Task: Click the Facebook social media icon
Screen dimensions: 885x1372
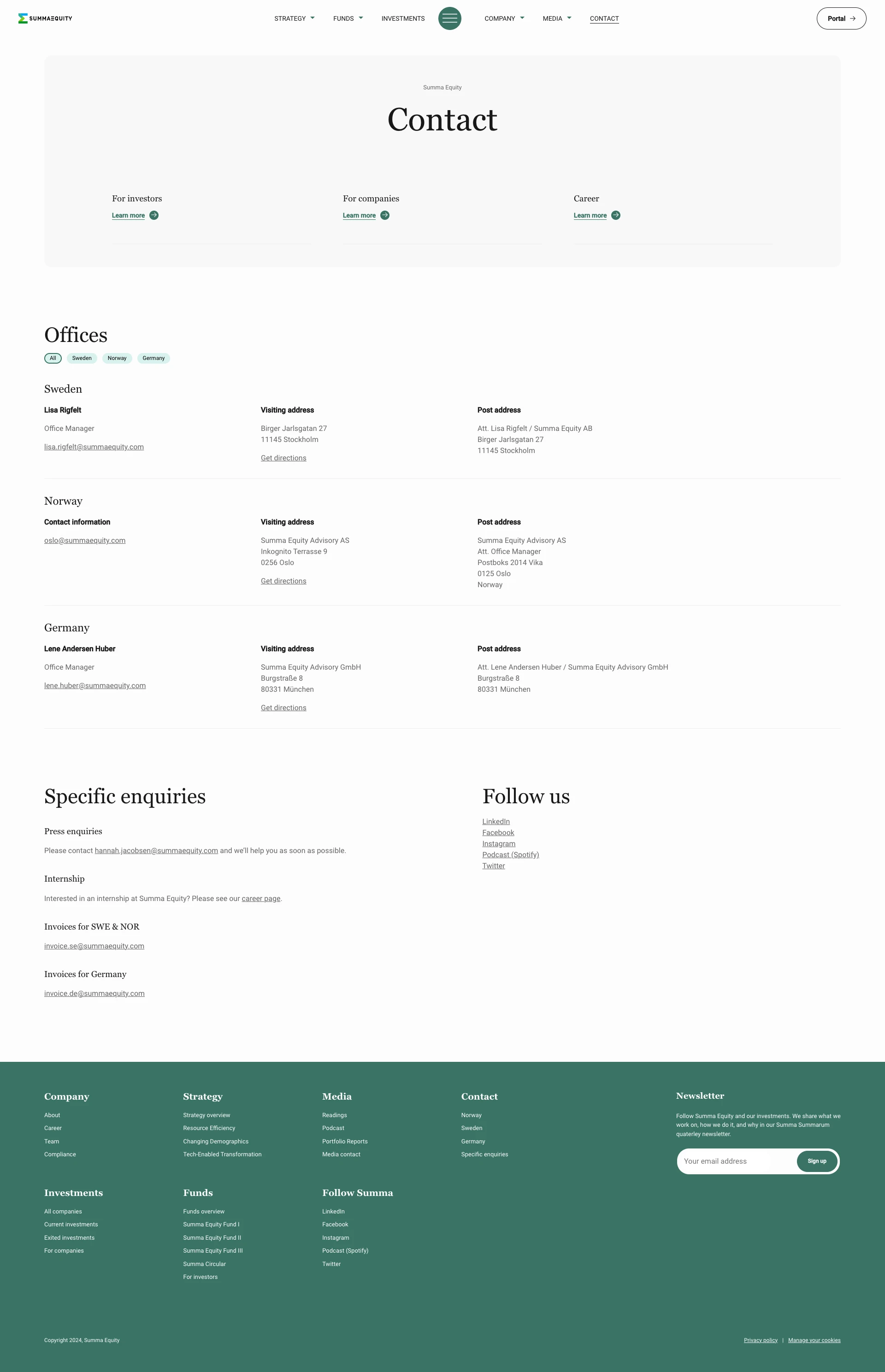Action: click(497, 832)
